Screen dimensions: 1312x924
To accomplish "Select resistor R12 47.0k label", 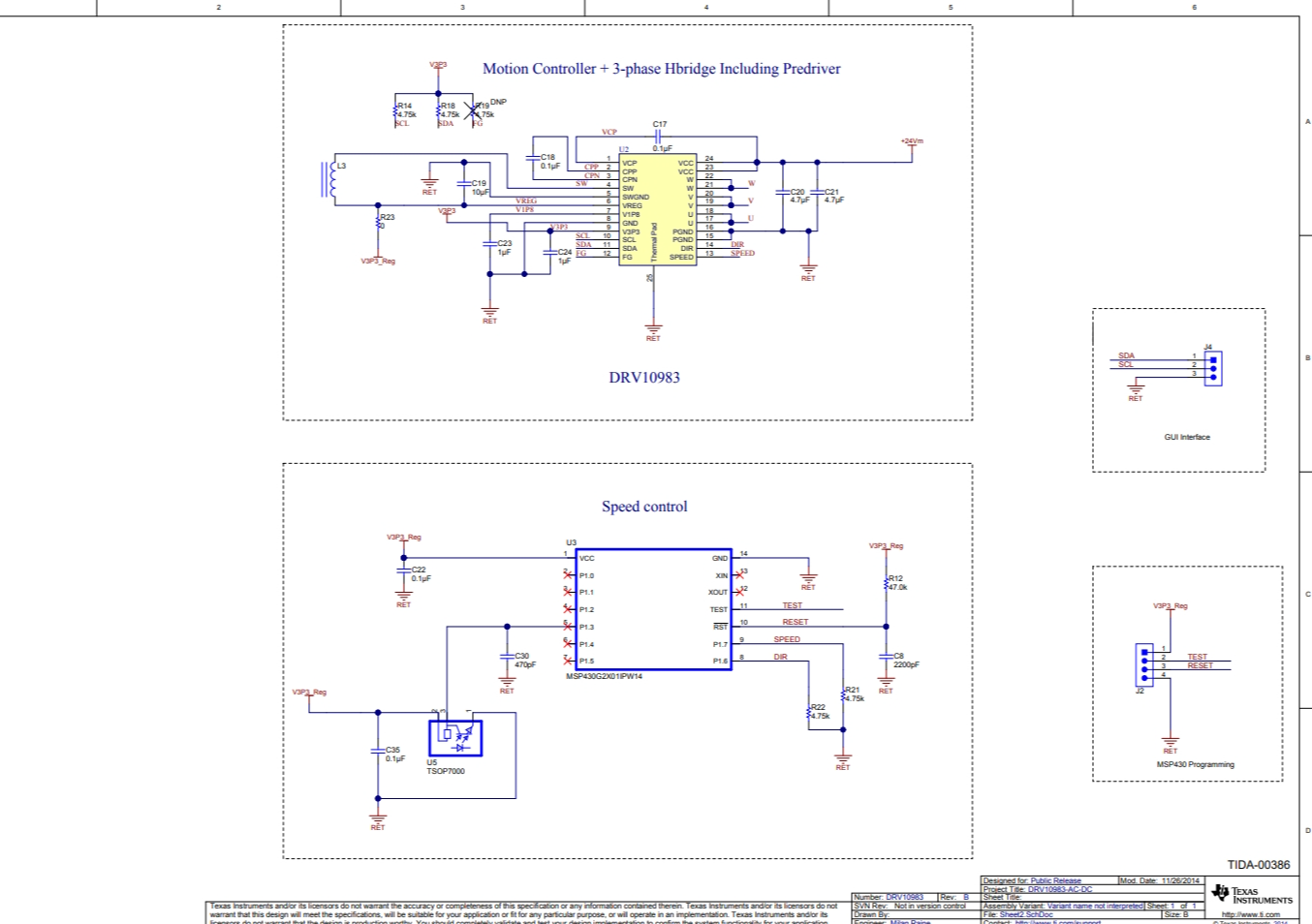I will (x=897, y=583).
